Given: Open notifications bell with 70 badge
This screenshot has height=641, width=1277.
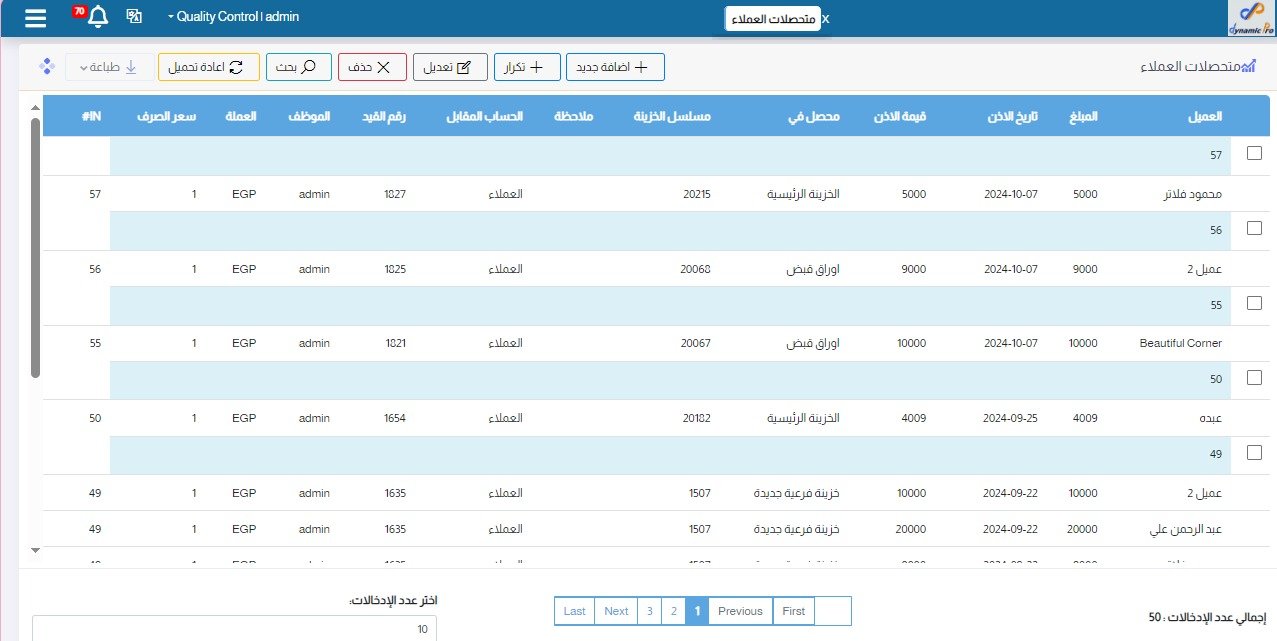Looking at the screenshot, I should (x=97, y=17).
